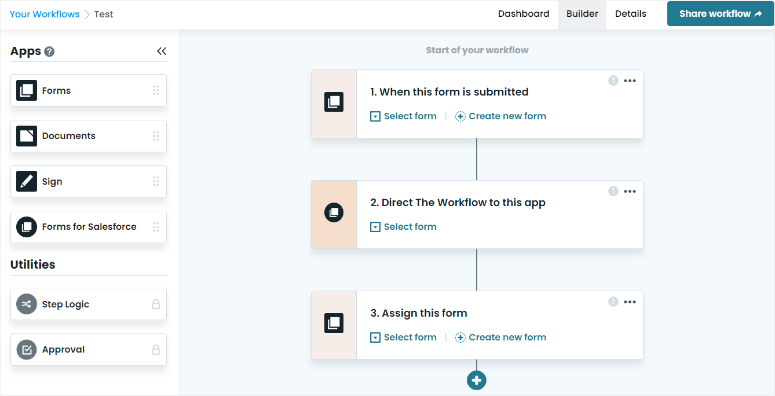The image size is (775, 396).
Task: Click warning icon on step 3 card
Action: click(x=613, y=302)
